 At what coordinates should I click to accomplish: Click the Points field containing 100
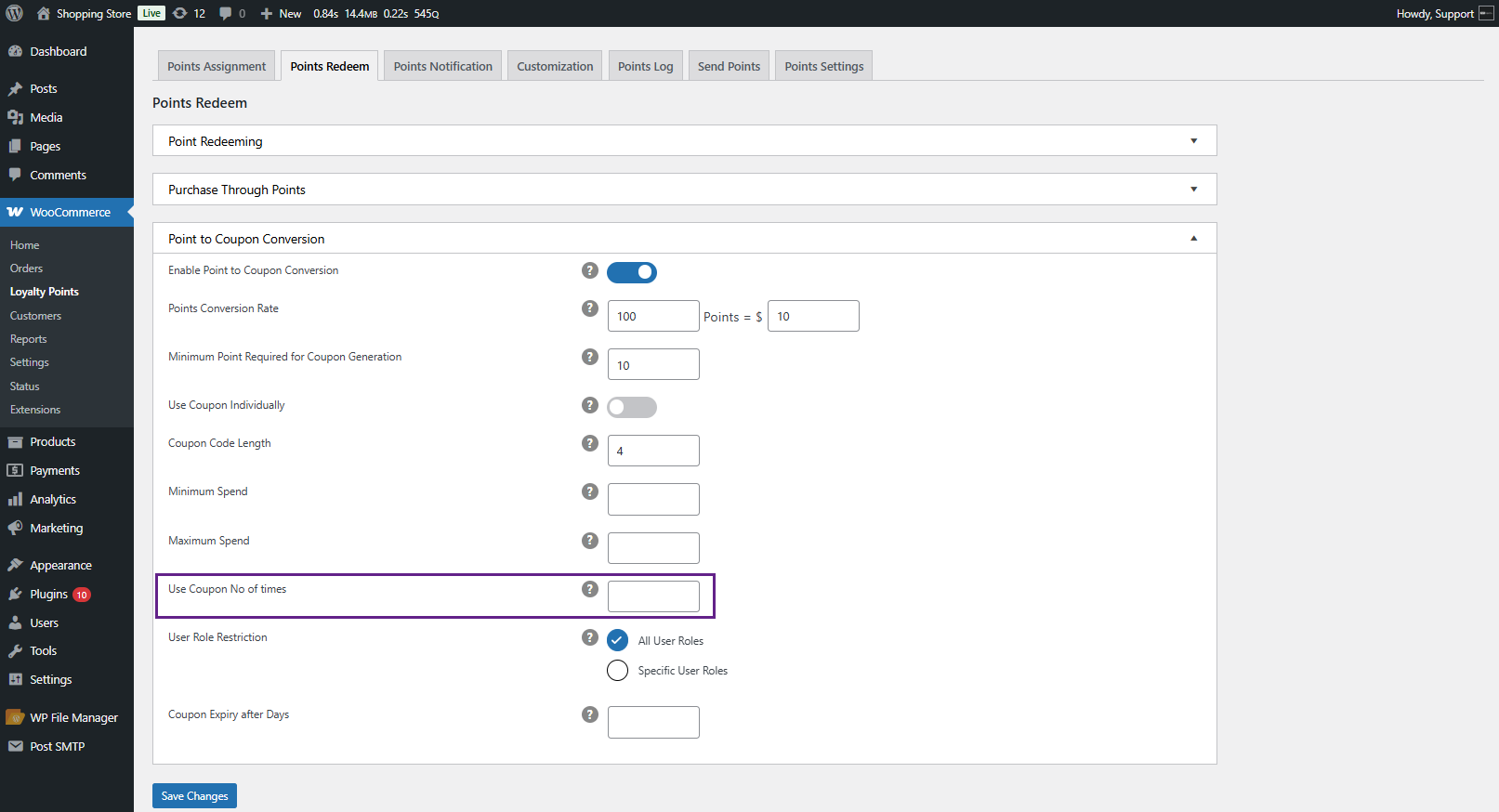click(x=653, y=316)
